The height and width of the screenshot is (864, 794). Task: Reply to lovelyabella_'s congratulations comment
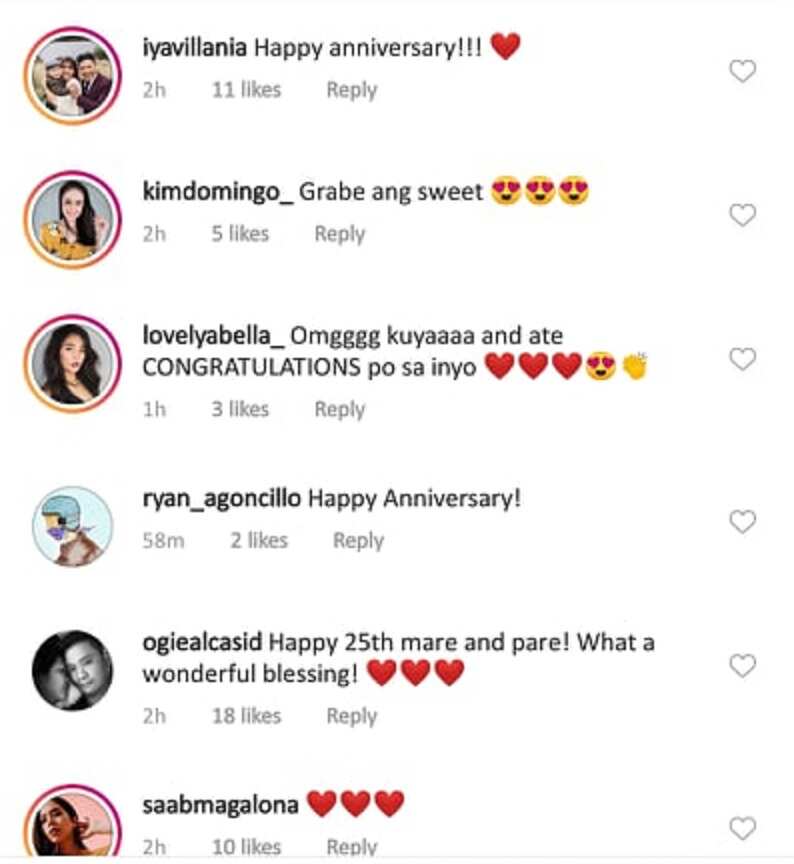(339, 409)
